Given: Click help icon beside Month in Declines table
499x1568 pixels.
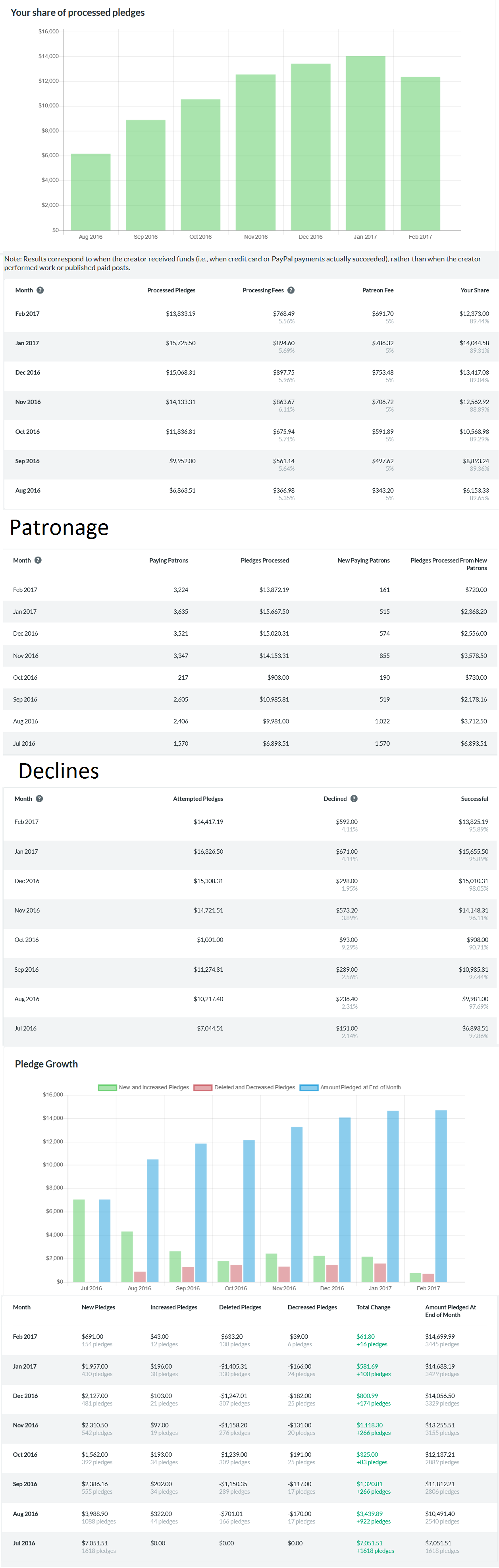Looking at the screenshot, I should pyautogui.click(x=40, y=799).
